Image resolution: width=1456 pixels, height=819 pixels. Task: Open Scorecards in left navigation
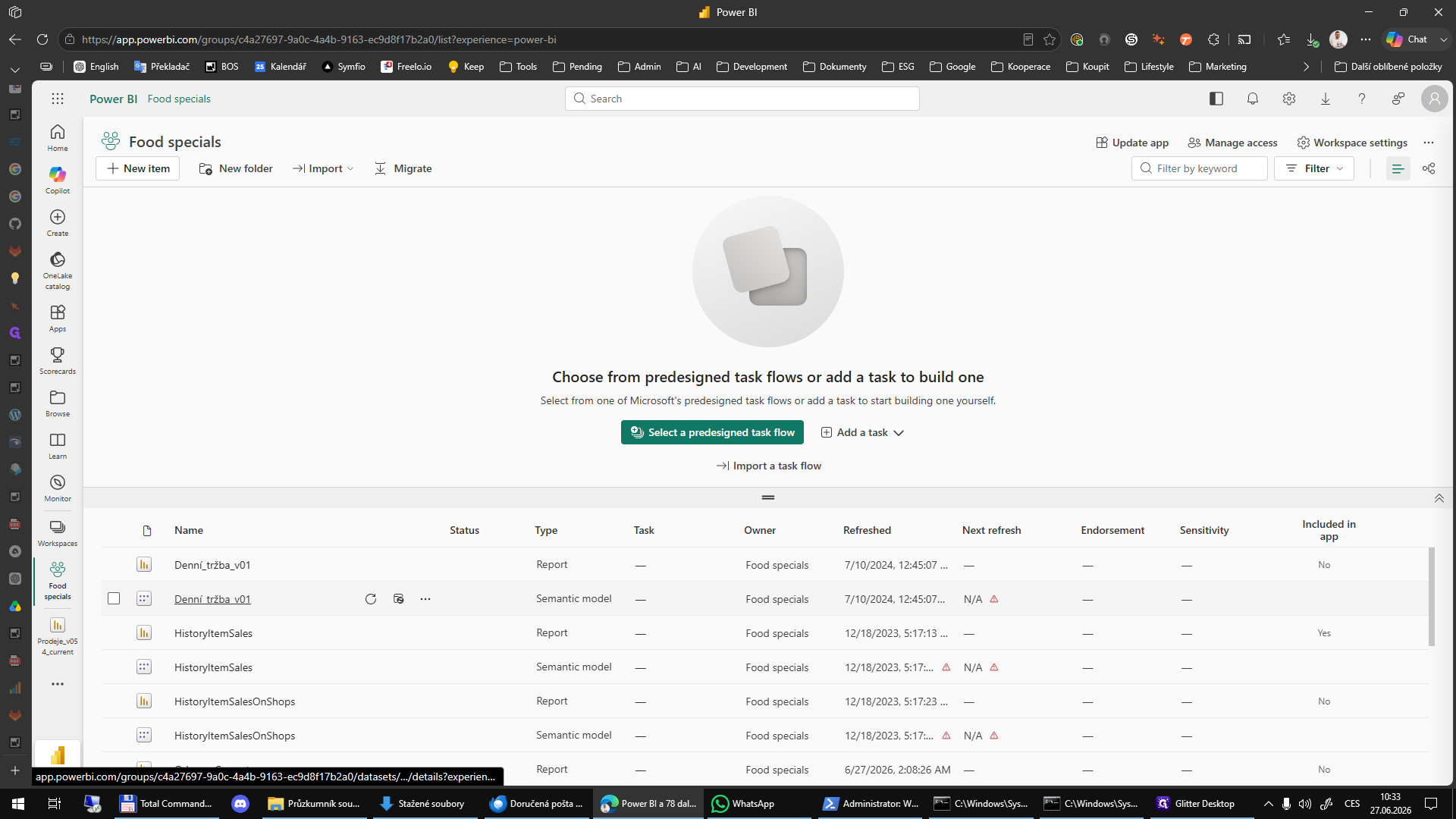pyautogui.click(x=58, y=361)
